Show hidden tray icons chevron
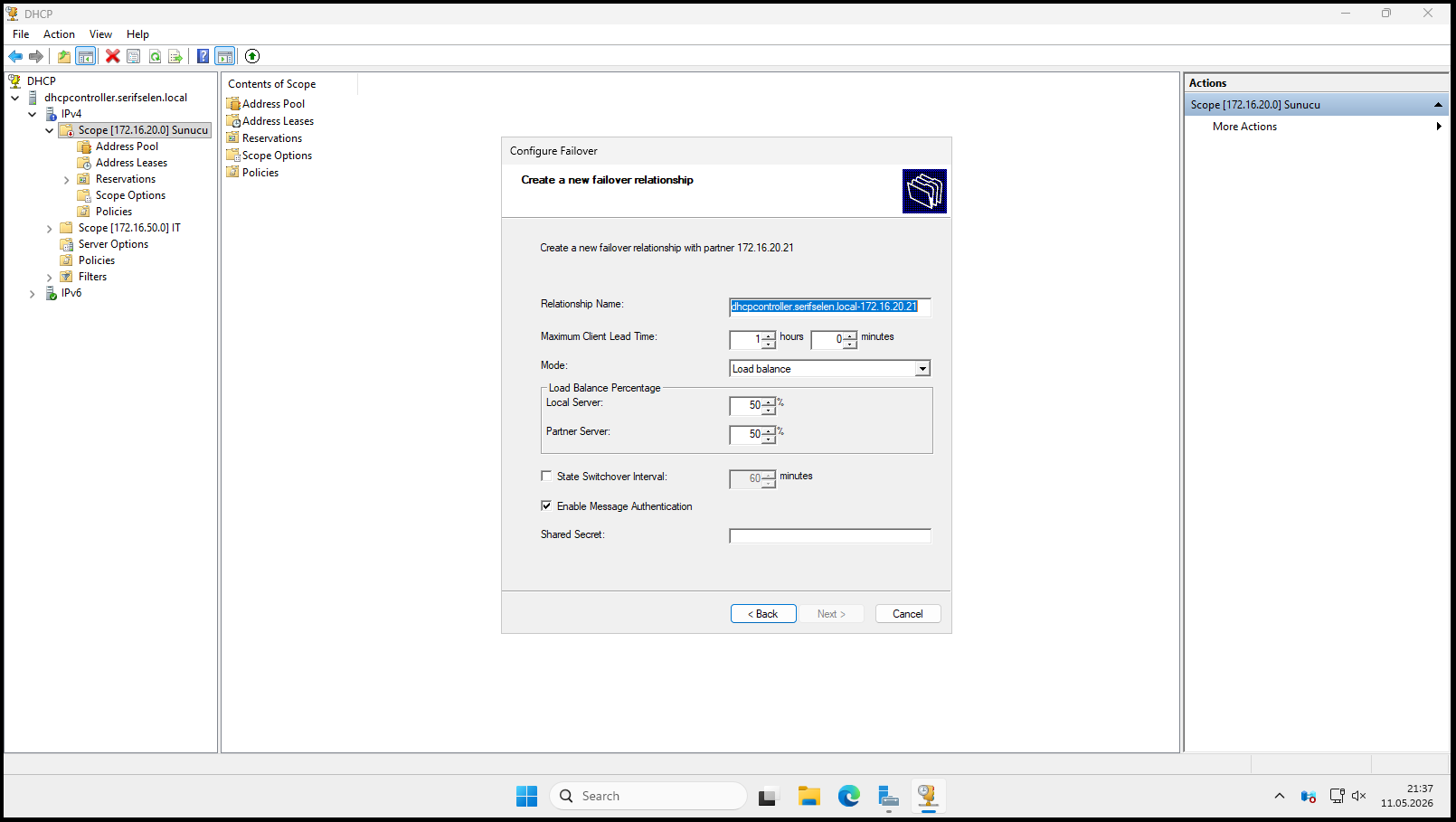Viewport: 1456px width, 822px height. click(1279, 796)
